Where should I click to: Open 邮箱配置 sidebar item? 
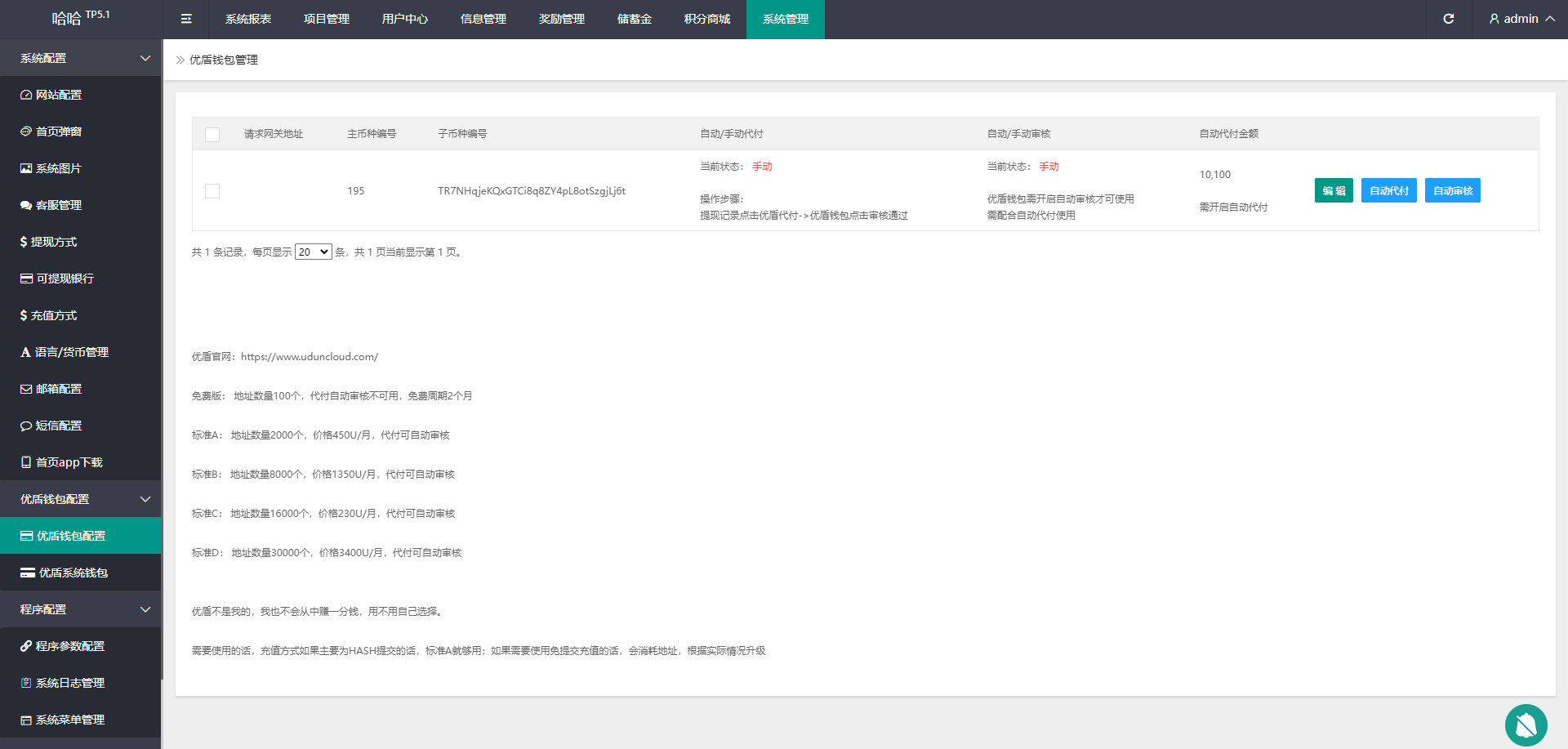tap(59, 389)
